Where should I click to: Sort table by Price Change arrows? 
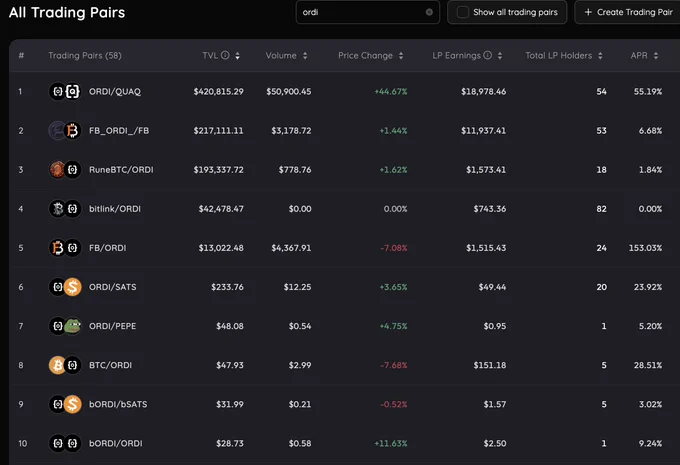pyautogui.click(x=401, y=56)
